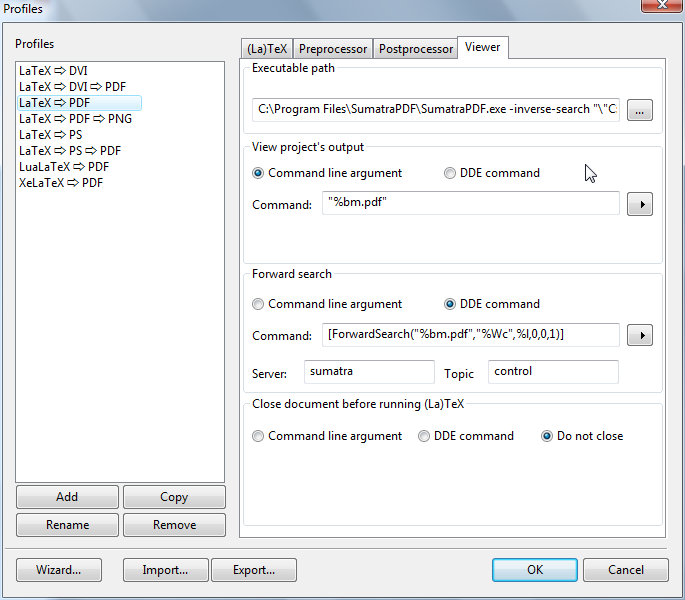Click the Topic field containing control
Image resolution: width=685 pixels, height=600 pixels.
tap(553, 372)
